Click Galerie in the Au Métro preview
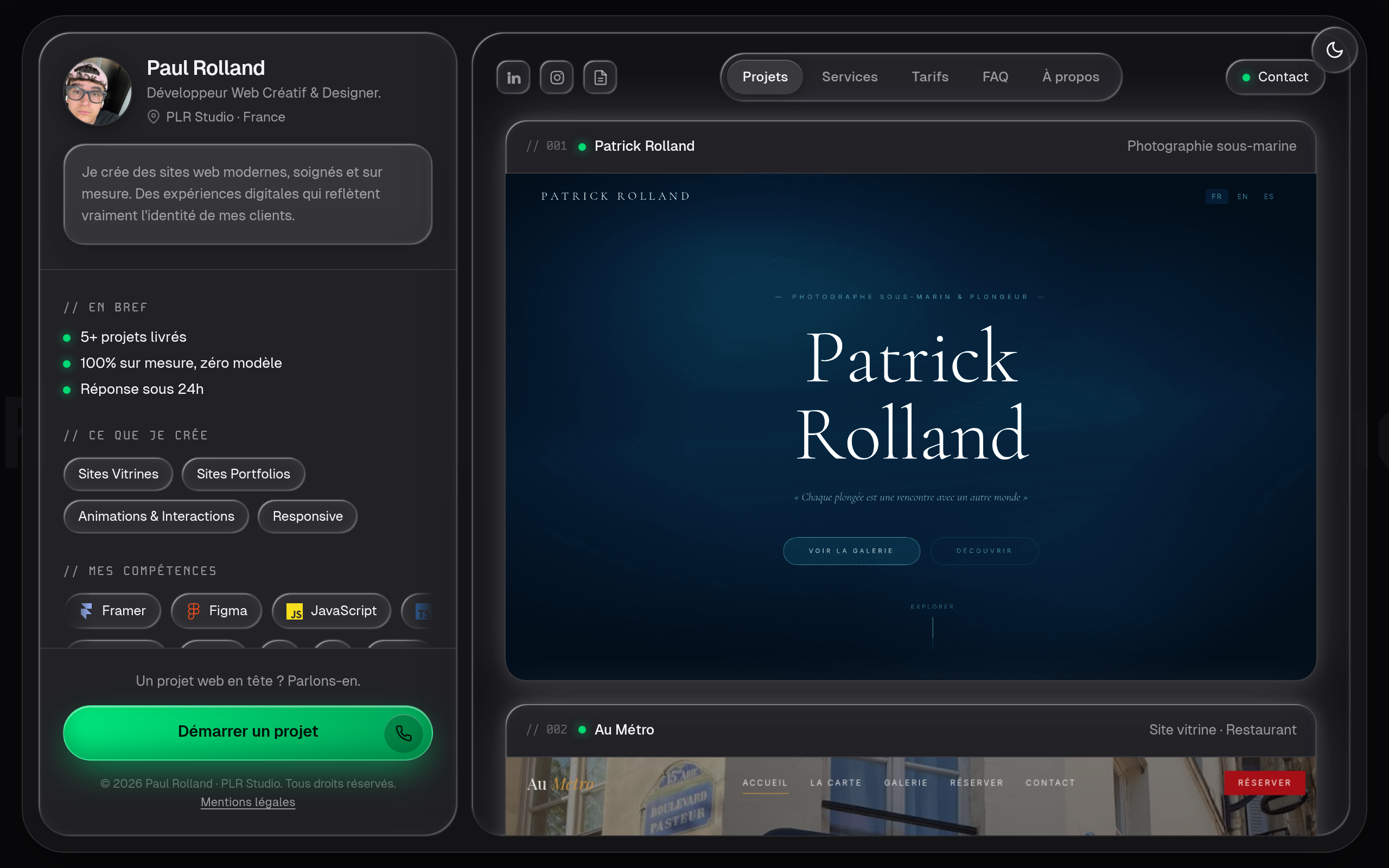 click(x=906, y=782)
